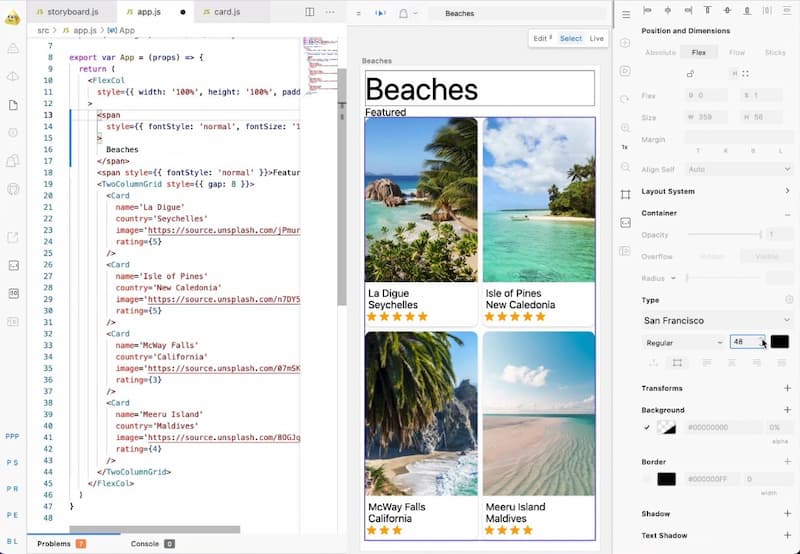The height and width of the screenshot is (554, 800).
Task: Click the Beaches heading on canvas
Action: tap(421, 89)
